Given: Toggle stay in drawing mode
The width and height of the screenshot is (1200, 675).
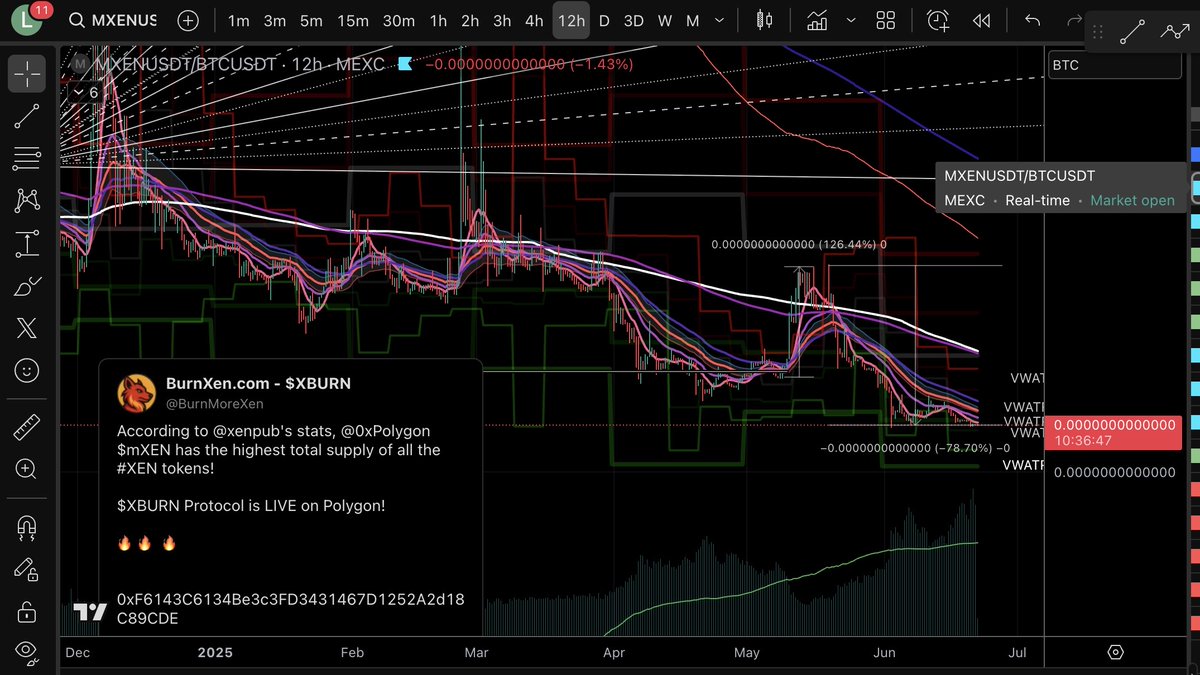Looking at the screenshot, I should tap(27, 569).
